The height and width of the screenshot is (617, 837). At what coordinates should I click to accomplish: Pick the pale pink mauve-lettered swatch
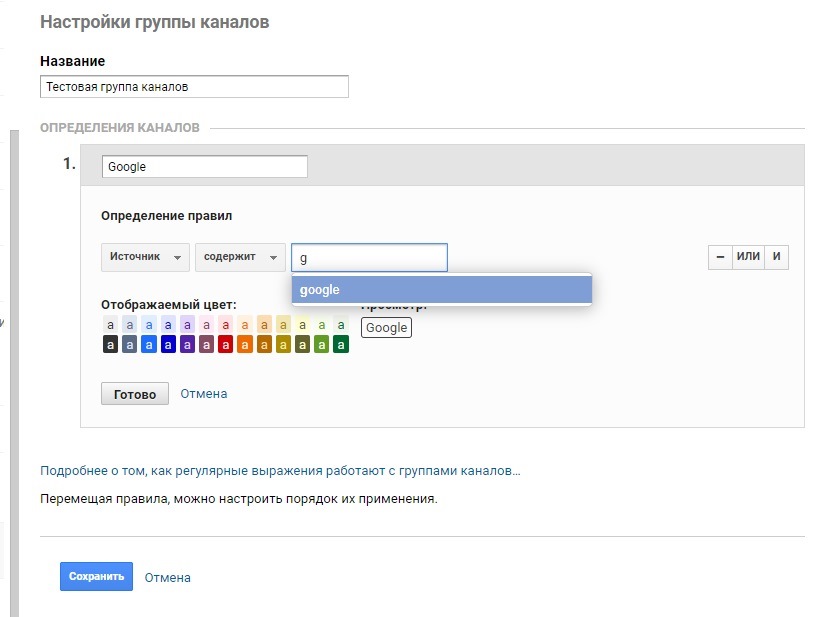[x=207, y=325]
